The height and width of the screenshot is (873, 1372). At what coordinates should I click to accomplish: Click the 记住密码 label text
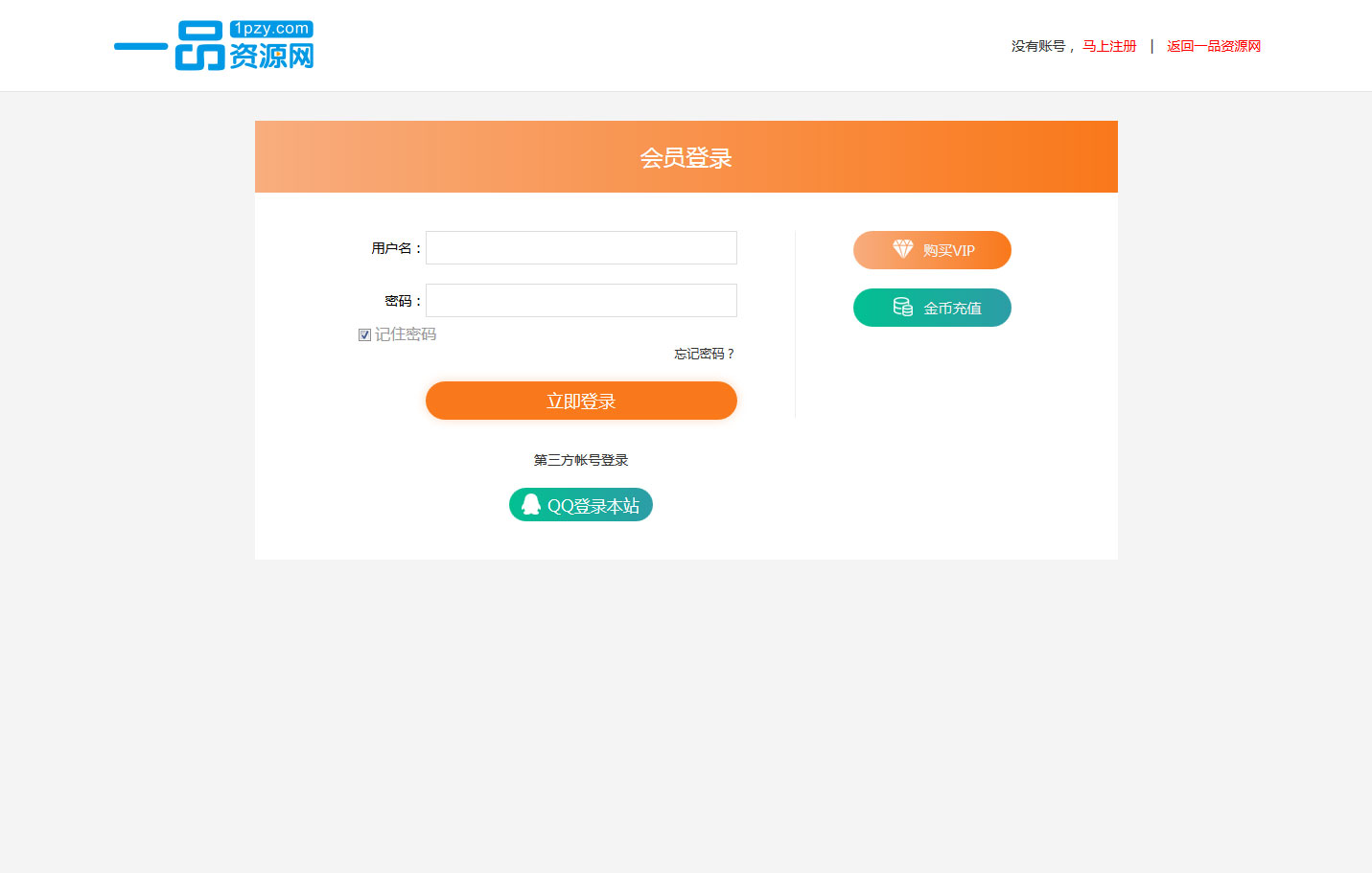point(406,334)
